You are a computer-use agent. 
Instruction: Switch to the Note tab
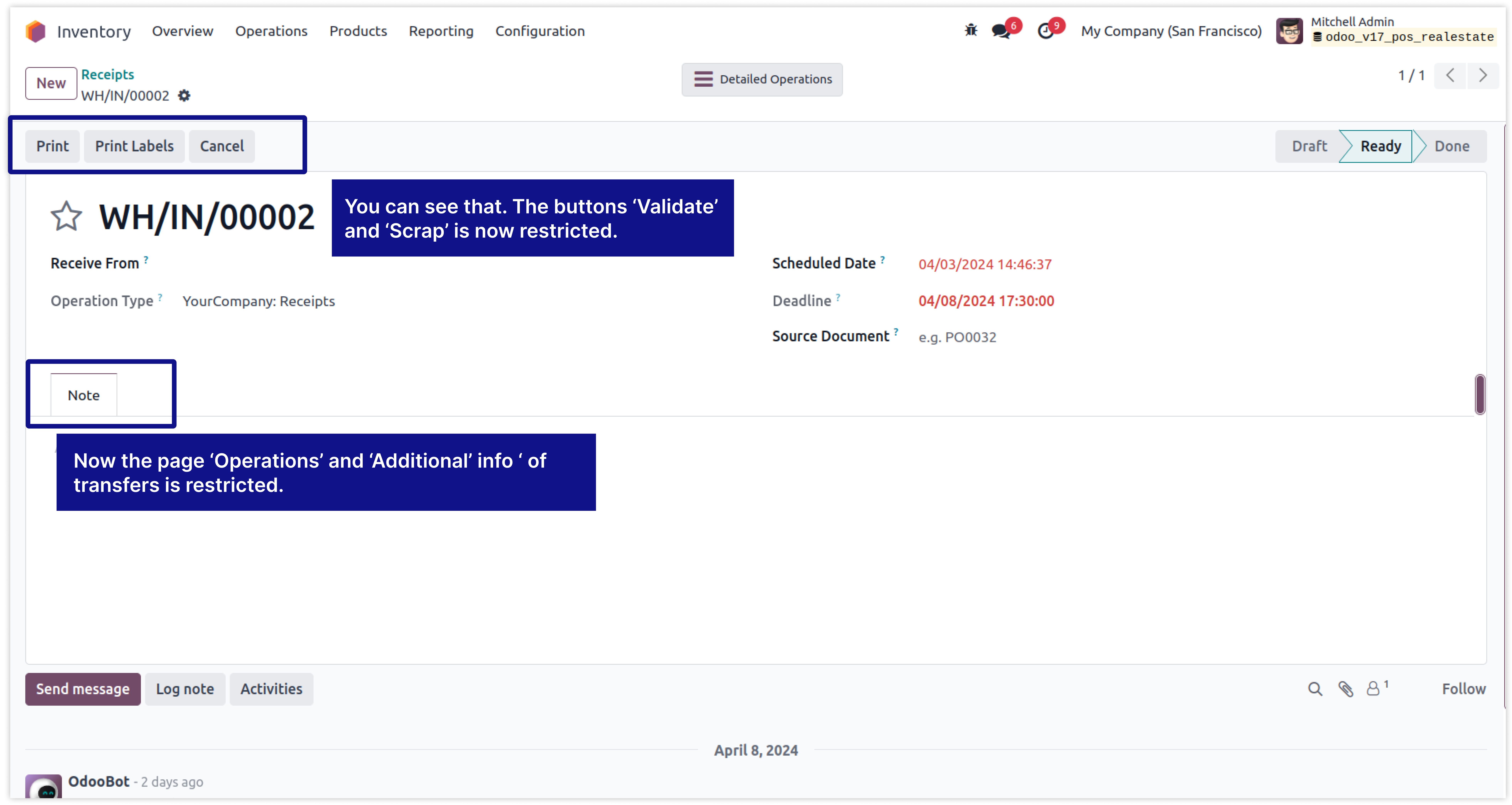[x=84, y=395]
